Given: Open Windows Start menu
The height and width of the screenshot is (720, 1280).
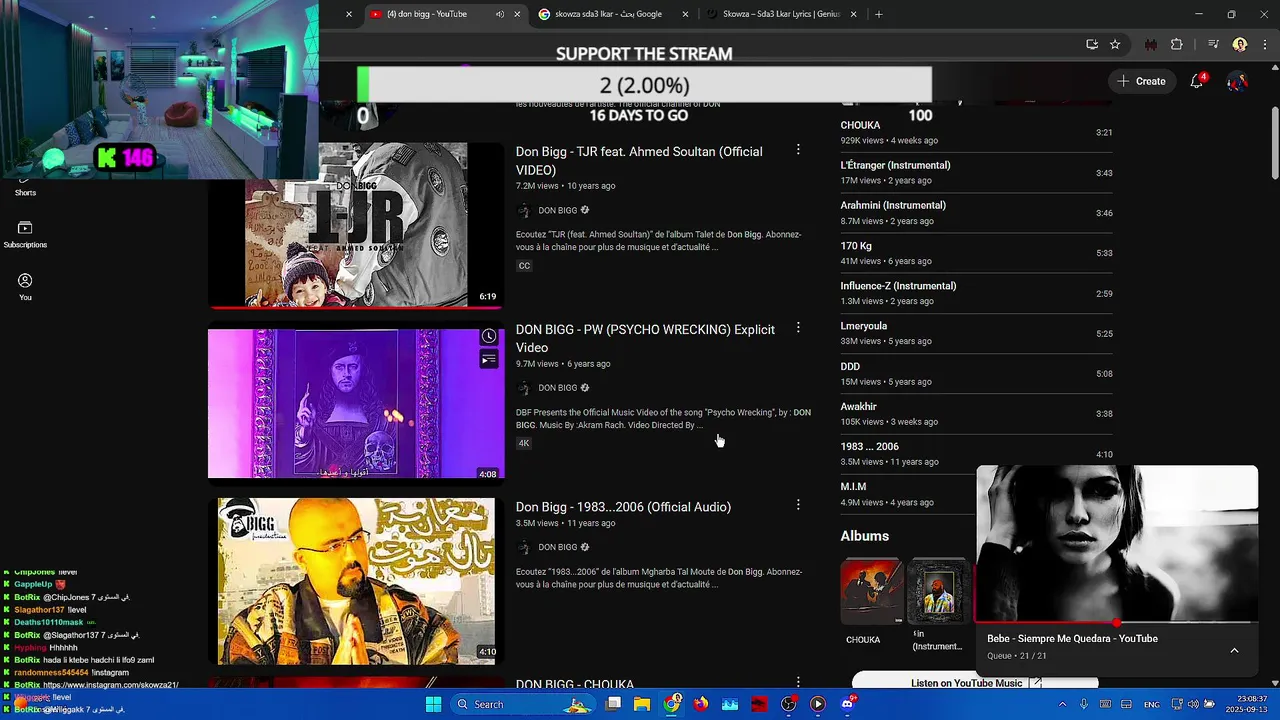Looking at the screenshot, I should click(433, 704).
